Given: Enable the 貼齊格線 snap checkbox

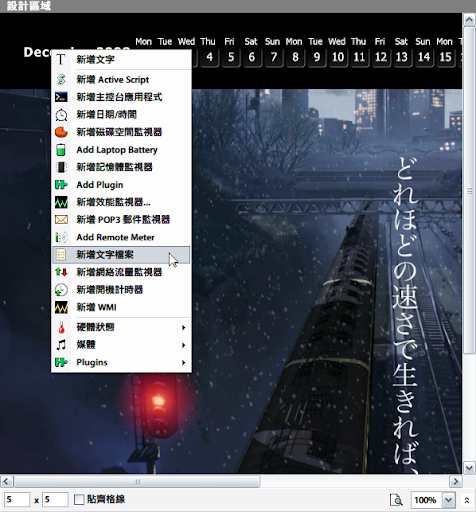Looking at the screenshot, I should pos(79,499).
